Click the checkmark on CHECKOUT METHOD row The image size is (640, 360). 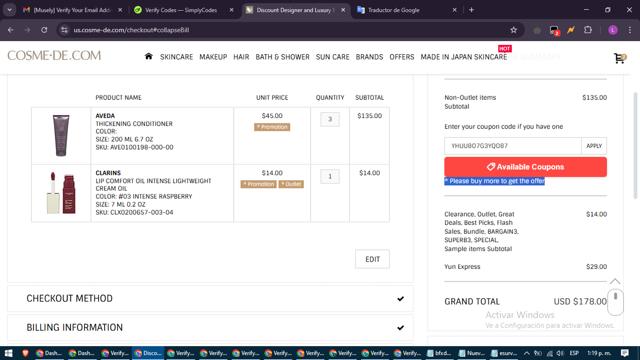click(x=400, y=299)
